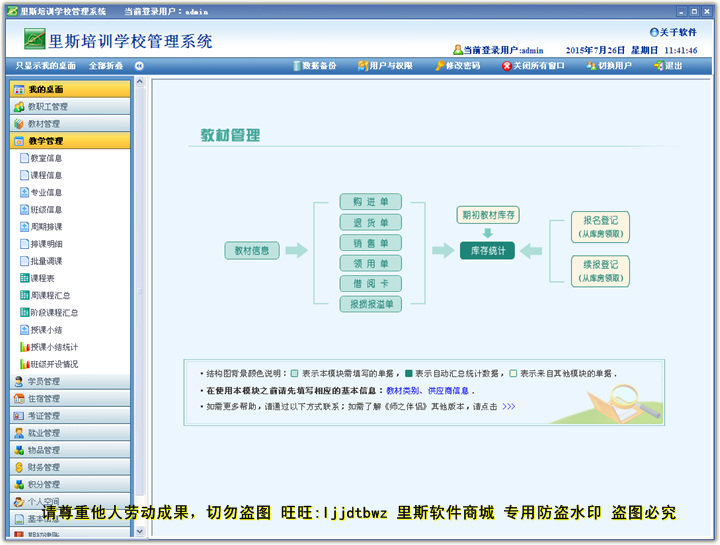Open 授课小结 in the tree
This screenshot has height=545, width=720.
pos(41,330)
